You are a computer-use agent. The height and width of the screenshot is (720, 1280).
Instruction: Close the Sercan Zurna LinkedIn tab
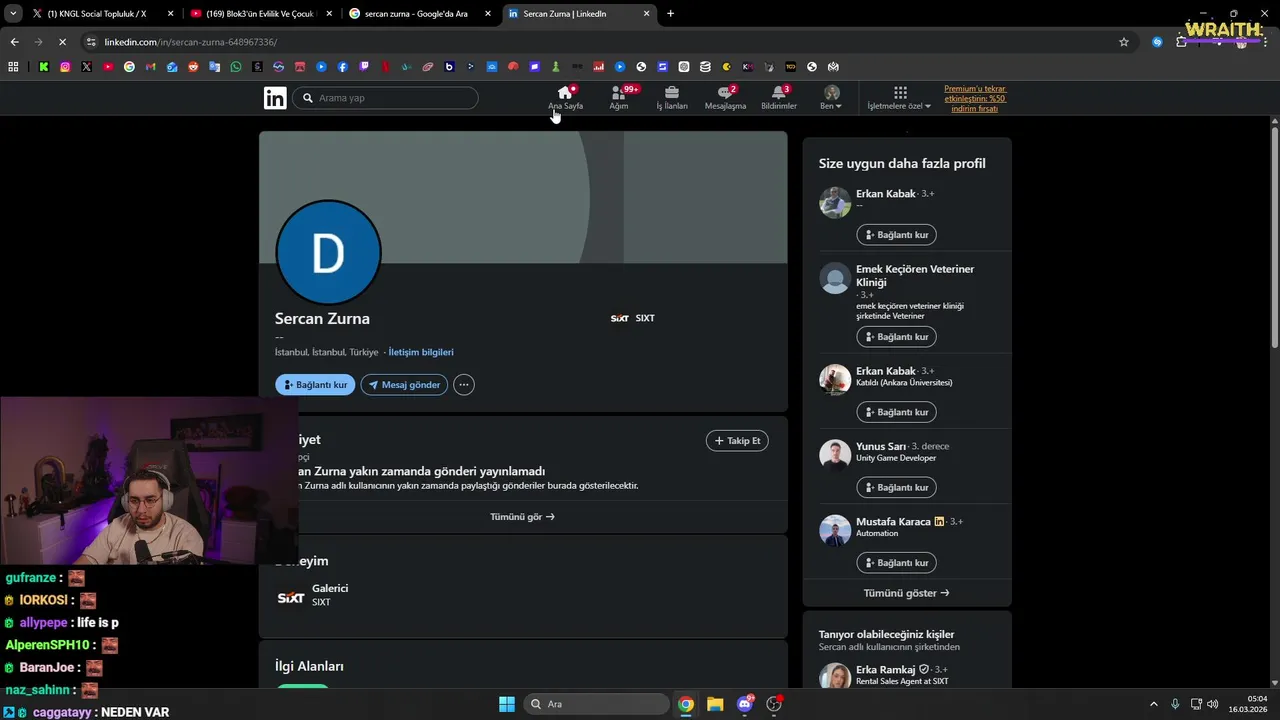[647, 14]
